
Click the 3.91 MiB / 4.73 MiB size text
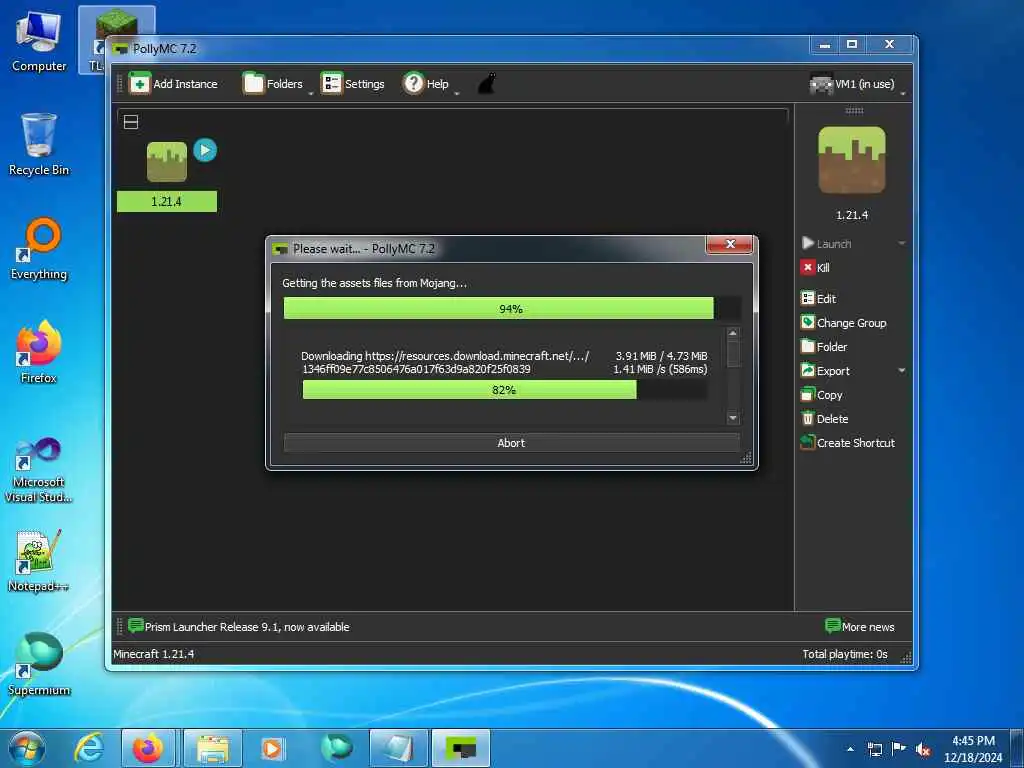[x=662, y=356]
